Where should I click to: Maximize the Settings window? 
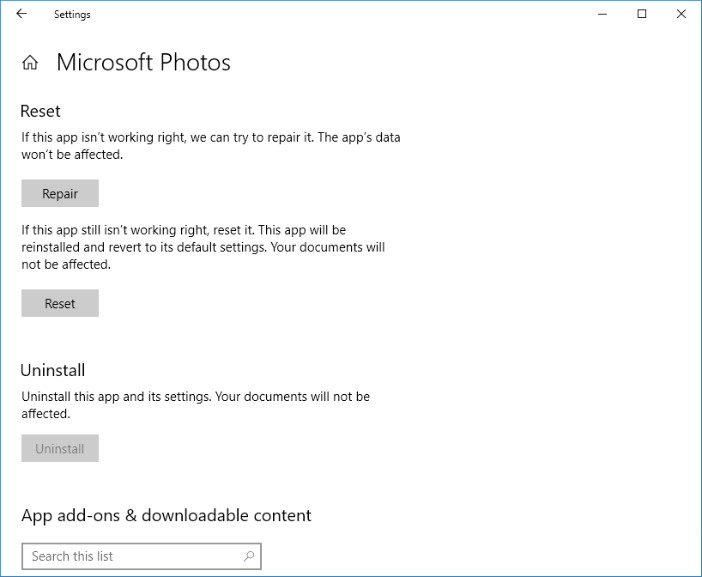click(x=642, y=14)
